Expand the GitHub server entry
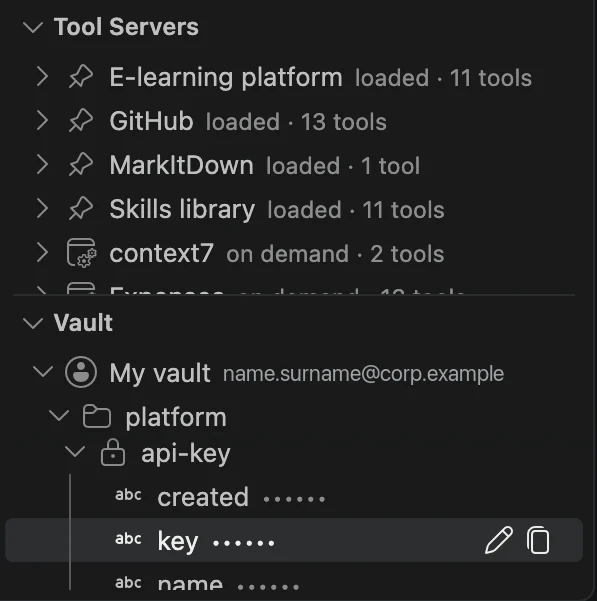This screenshot has width=597, height=601. click(43, 120)
